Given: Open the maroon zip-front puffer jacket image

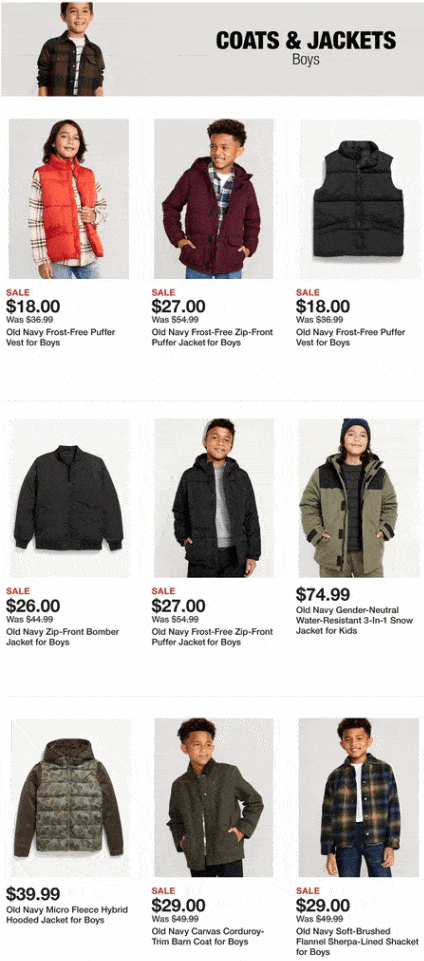Looking at the screenshot, I should (x=214, y=199).
